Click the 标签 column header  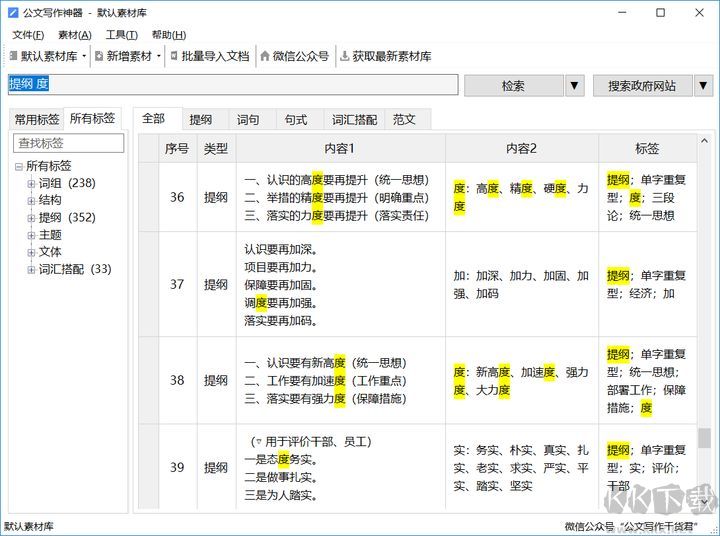(647, 148)
